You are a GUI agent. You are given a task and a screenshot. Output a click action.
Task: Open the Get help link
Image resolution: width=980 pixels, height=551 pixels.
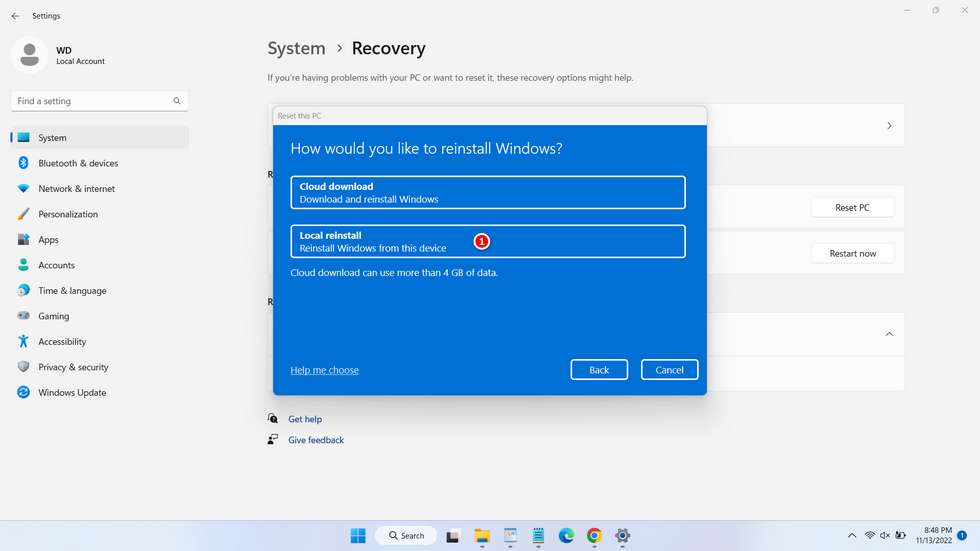tap(305, 419)
